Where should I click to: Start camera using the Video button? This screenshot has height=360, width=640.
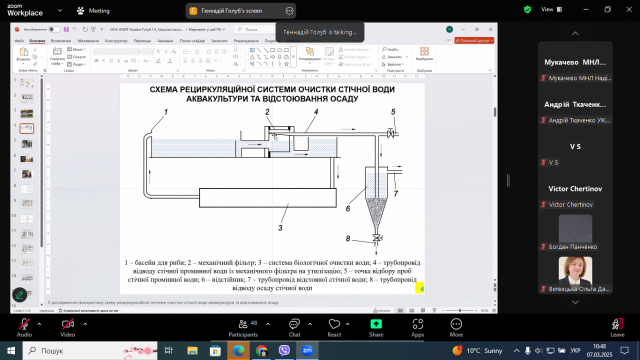pyautogui.click(x=68, y=327)
